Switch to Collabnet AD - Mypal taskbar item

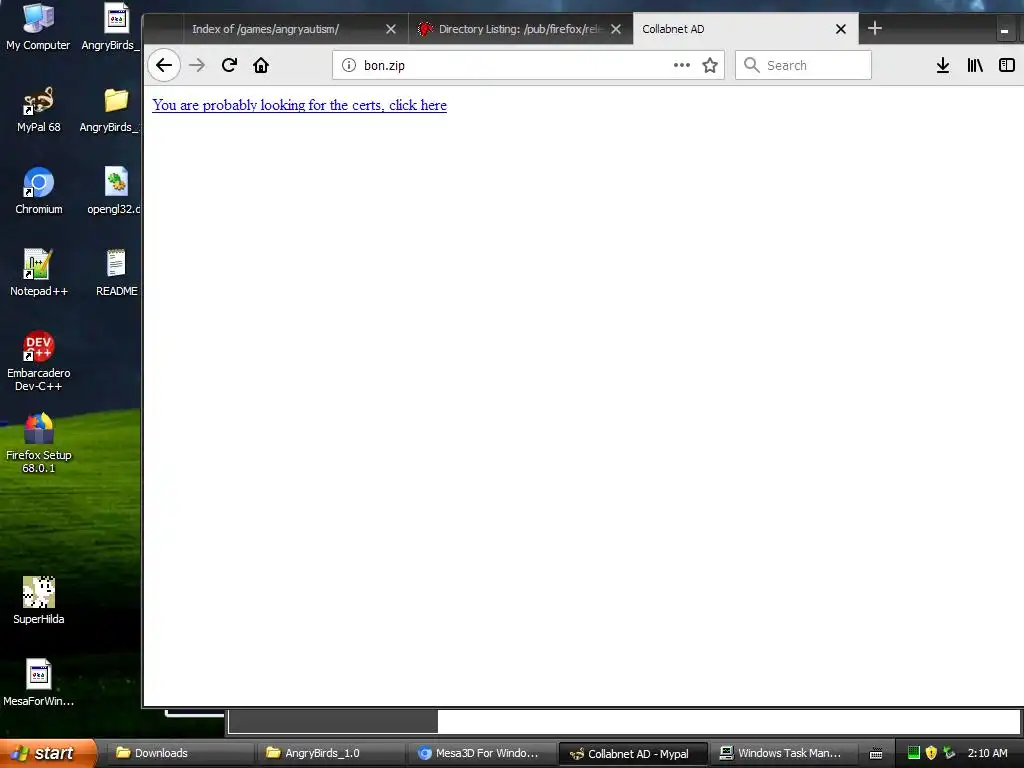point(633,754)
